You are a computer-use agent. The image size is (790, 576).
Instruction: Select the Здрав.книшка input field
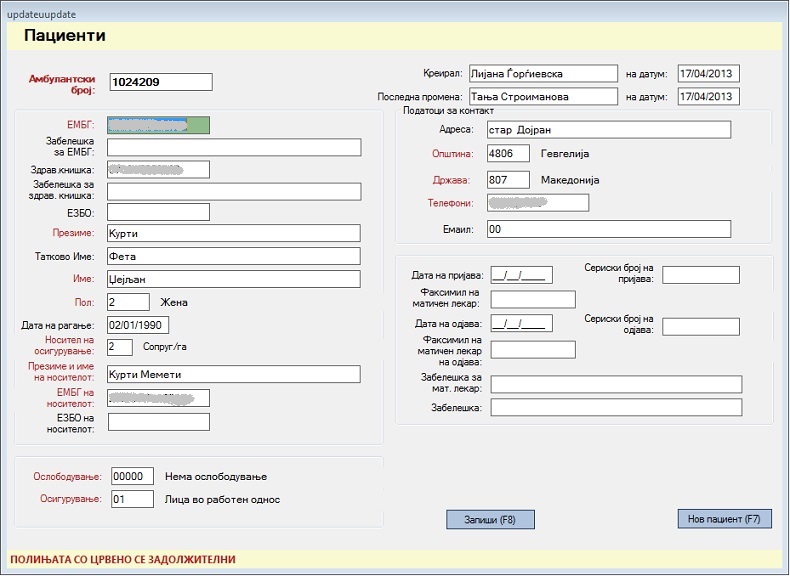coord(159,169)
